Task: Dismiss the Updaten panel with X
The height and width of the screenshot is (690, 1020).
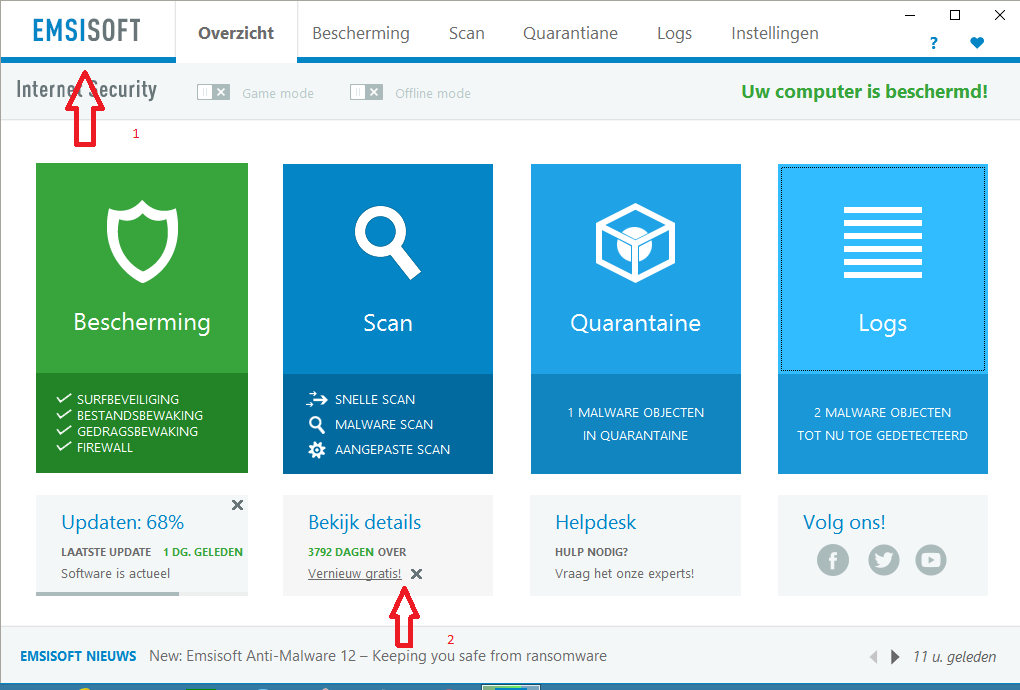Action: [x=237, y=505]
